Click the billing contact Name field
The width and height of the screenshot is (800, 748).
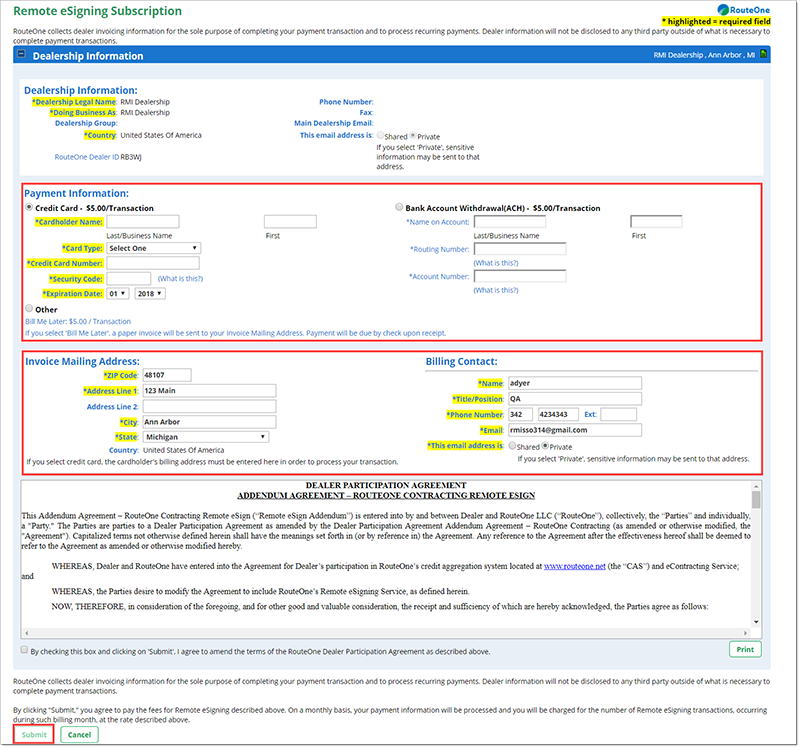coord(575,383)
